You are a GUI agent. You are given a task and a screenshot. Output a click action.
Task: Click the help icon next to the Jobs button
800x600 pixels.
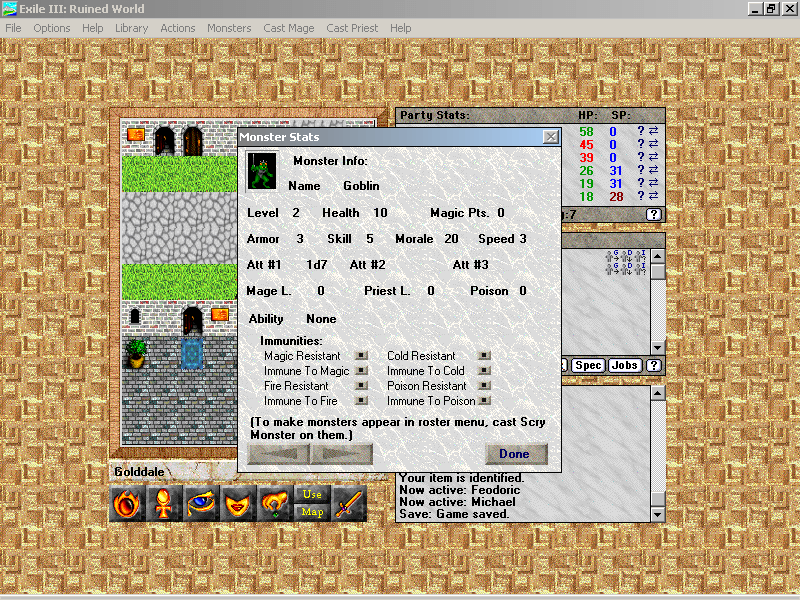point(654,365)
